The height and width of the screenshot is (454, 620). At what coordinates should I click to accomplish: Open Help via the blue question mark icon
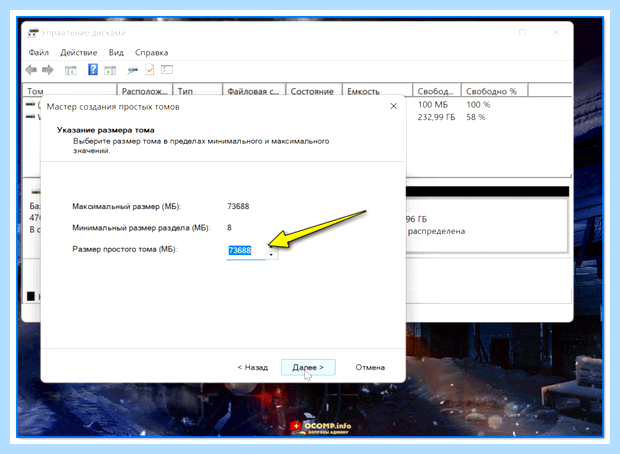coord(93,70)
